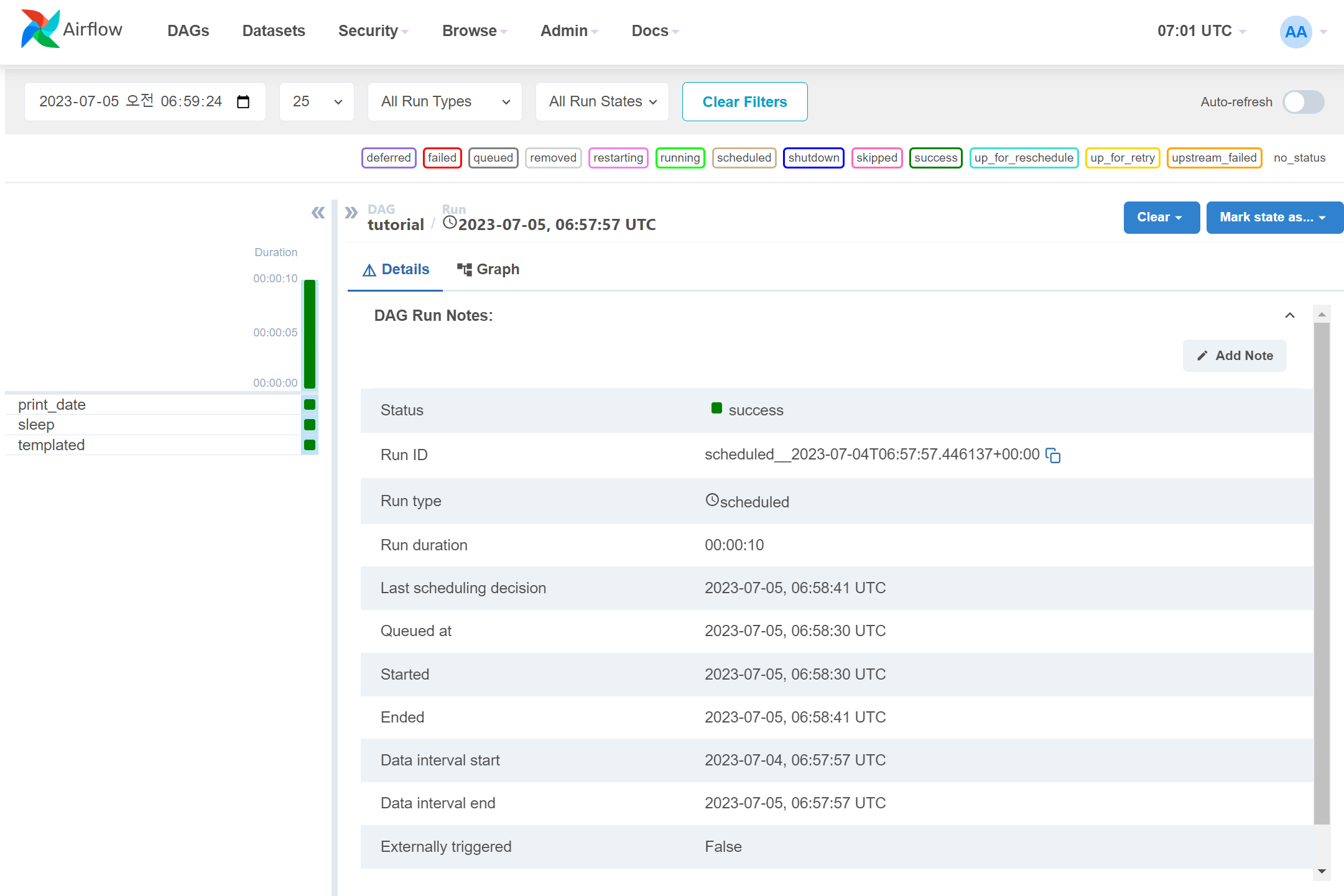The image size is (1344, 896).
Task: Click the sleep task status square
Action: (310, 425)
